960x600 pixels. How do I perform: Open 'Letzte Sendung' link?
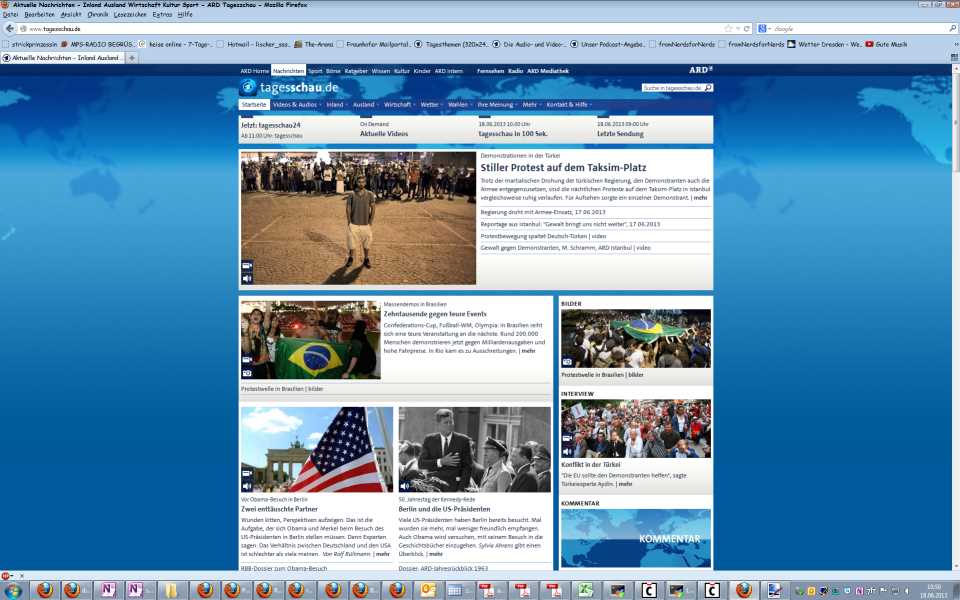620,133
